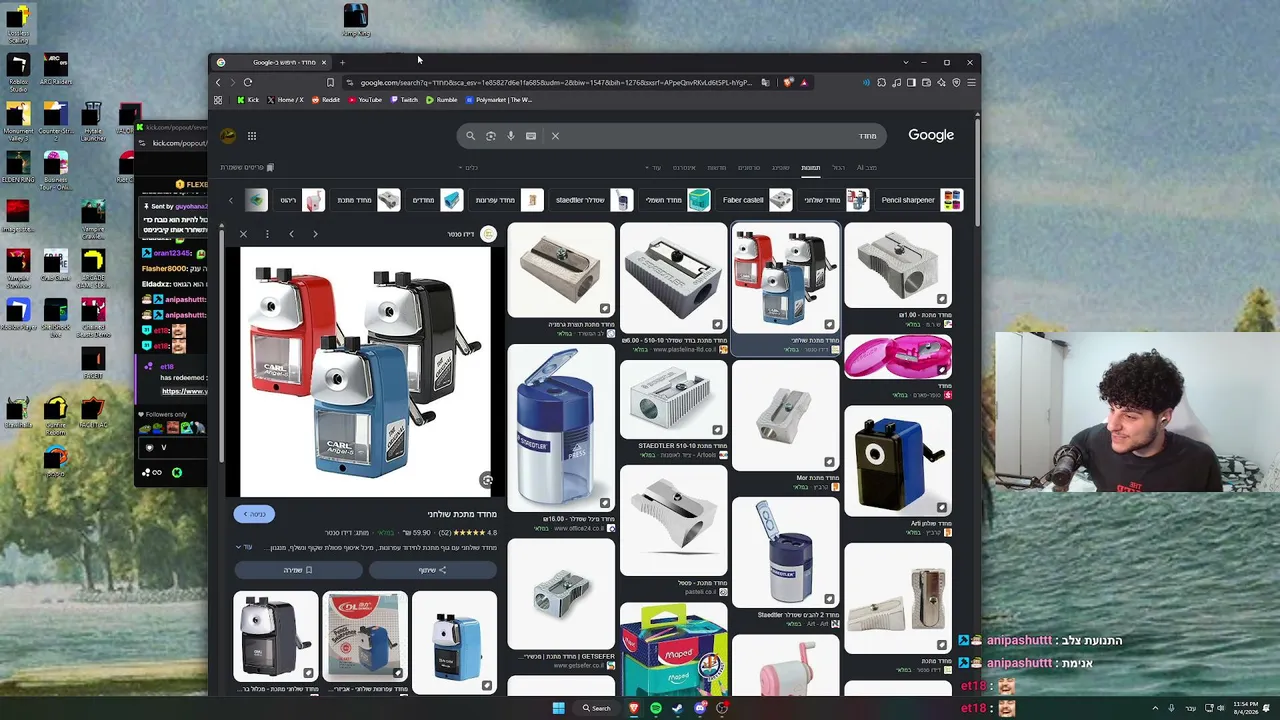The height and width of the screenshot is (720, 1280).
Task: Open the Twitch bookmark
Action: pos(404,100)
